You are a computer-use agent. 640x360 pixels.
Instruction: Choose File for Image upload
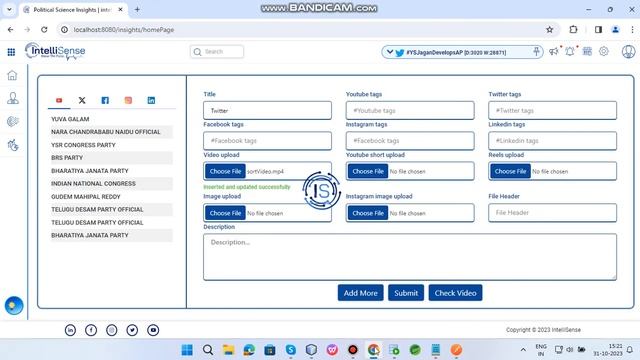click(225, 213)
